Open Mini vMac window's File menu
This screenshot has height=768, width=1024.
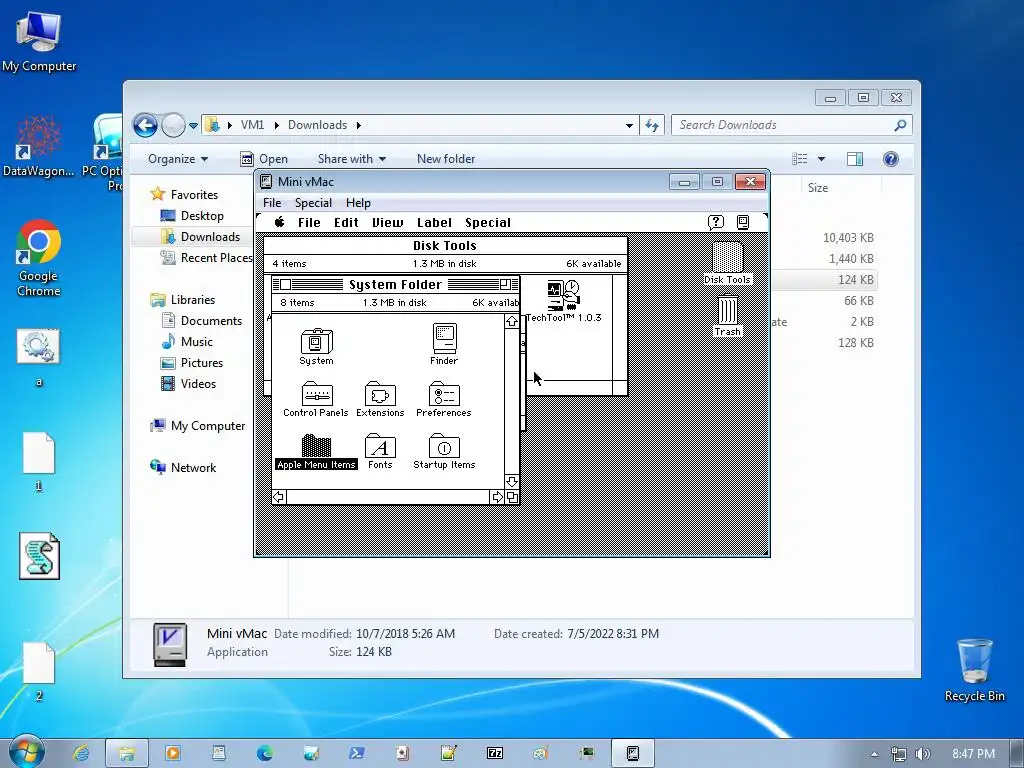(x=272, y=202)
